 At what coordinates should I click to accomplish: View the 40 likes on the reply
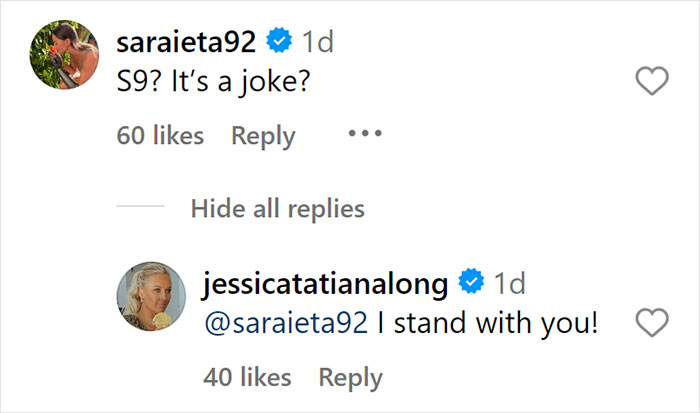247,377
